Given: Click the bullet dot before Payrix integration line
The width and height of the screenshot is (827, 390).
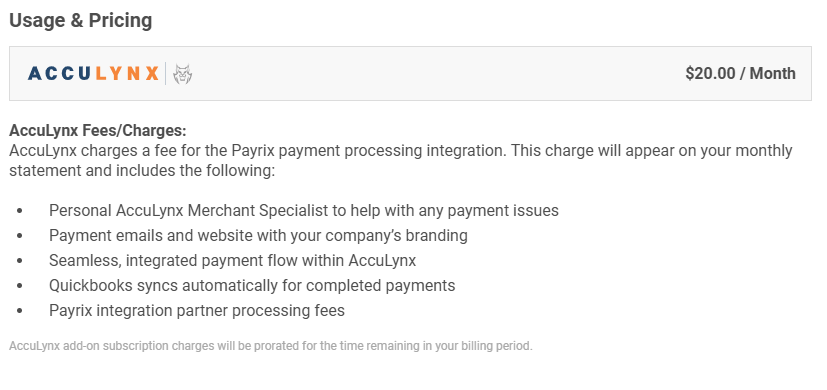Looking at the screenshot, I should pyautogui.click(x=20, y=311).
